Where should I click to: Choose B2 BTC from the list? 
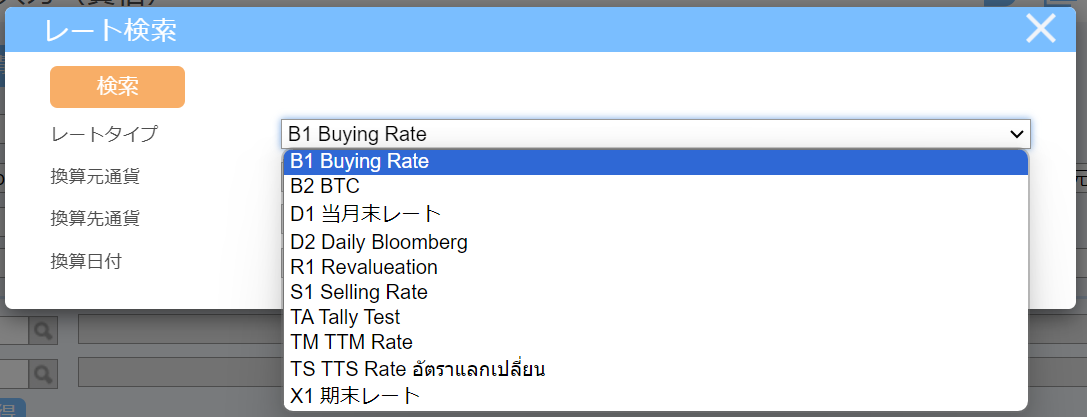(x=655, y=186)
